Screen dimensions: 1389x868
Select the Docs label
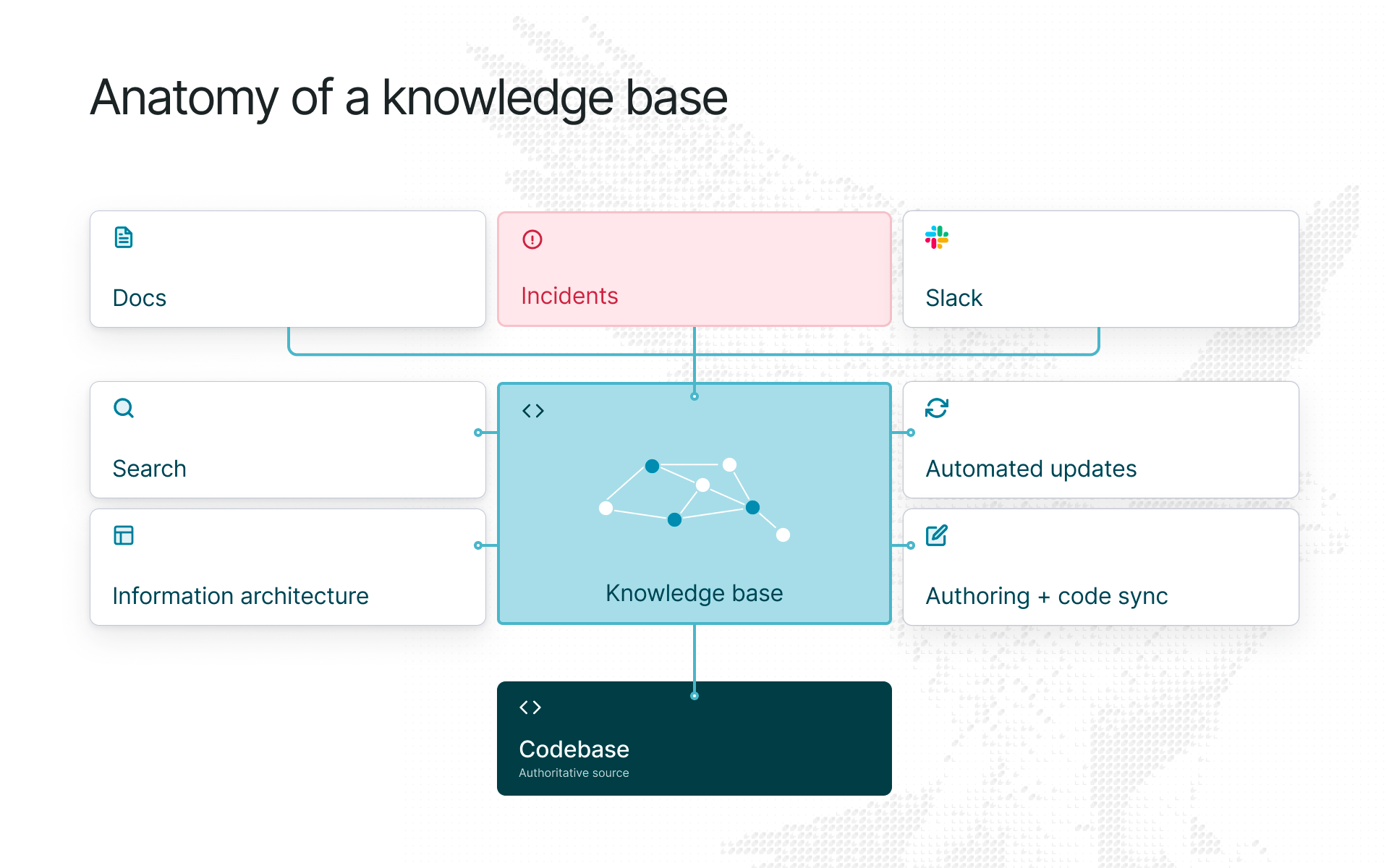point(140,298)
